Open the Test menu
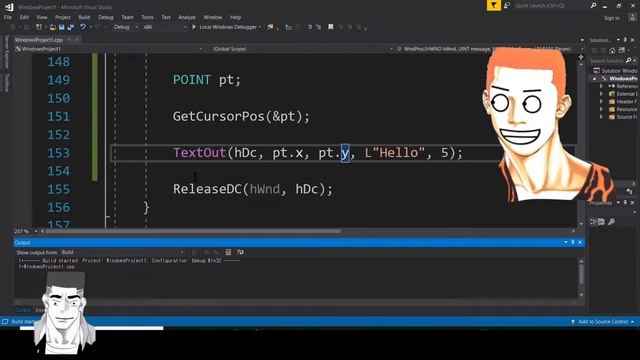The width and height of the screenshot is (640, 360). [x=166, y=17]
